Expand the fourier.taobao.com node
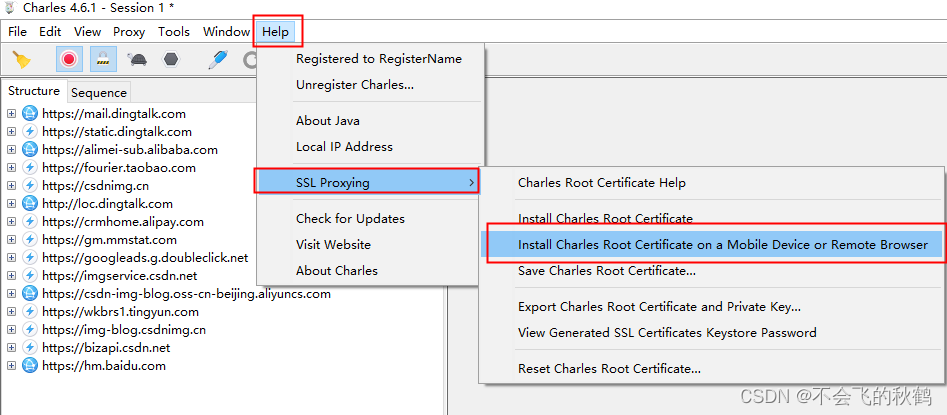 pyautogui.click(x=11, y=168)
